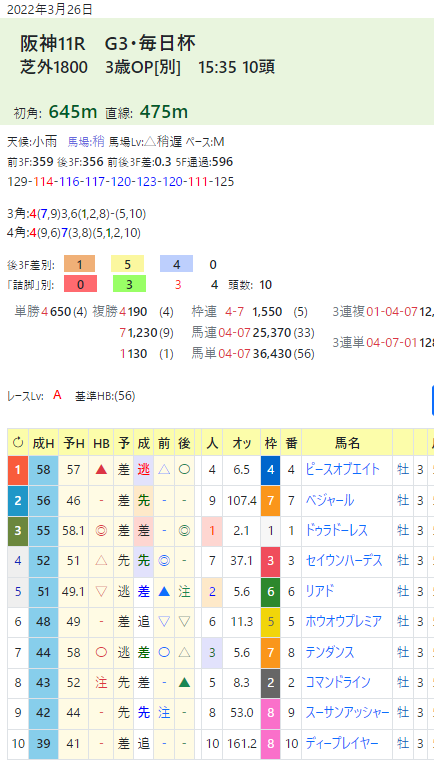Click the race title 阪神11R G3・毎日杯
The height and width of the screenshot is (767, 434).
pyautogui.click(x=108, y=44)
